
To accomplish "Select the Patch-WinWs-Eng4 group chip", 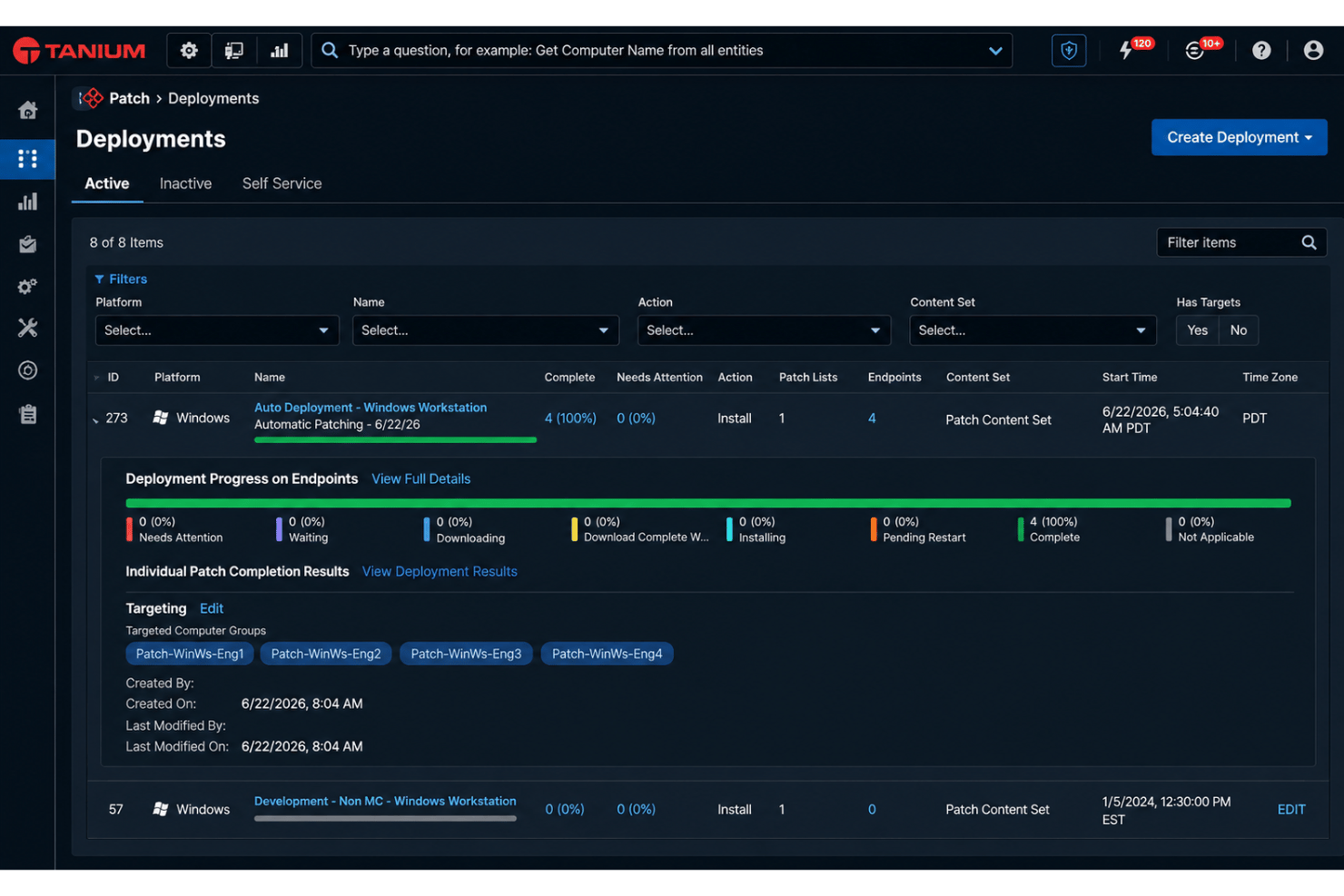I will click(607, 654).
